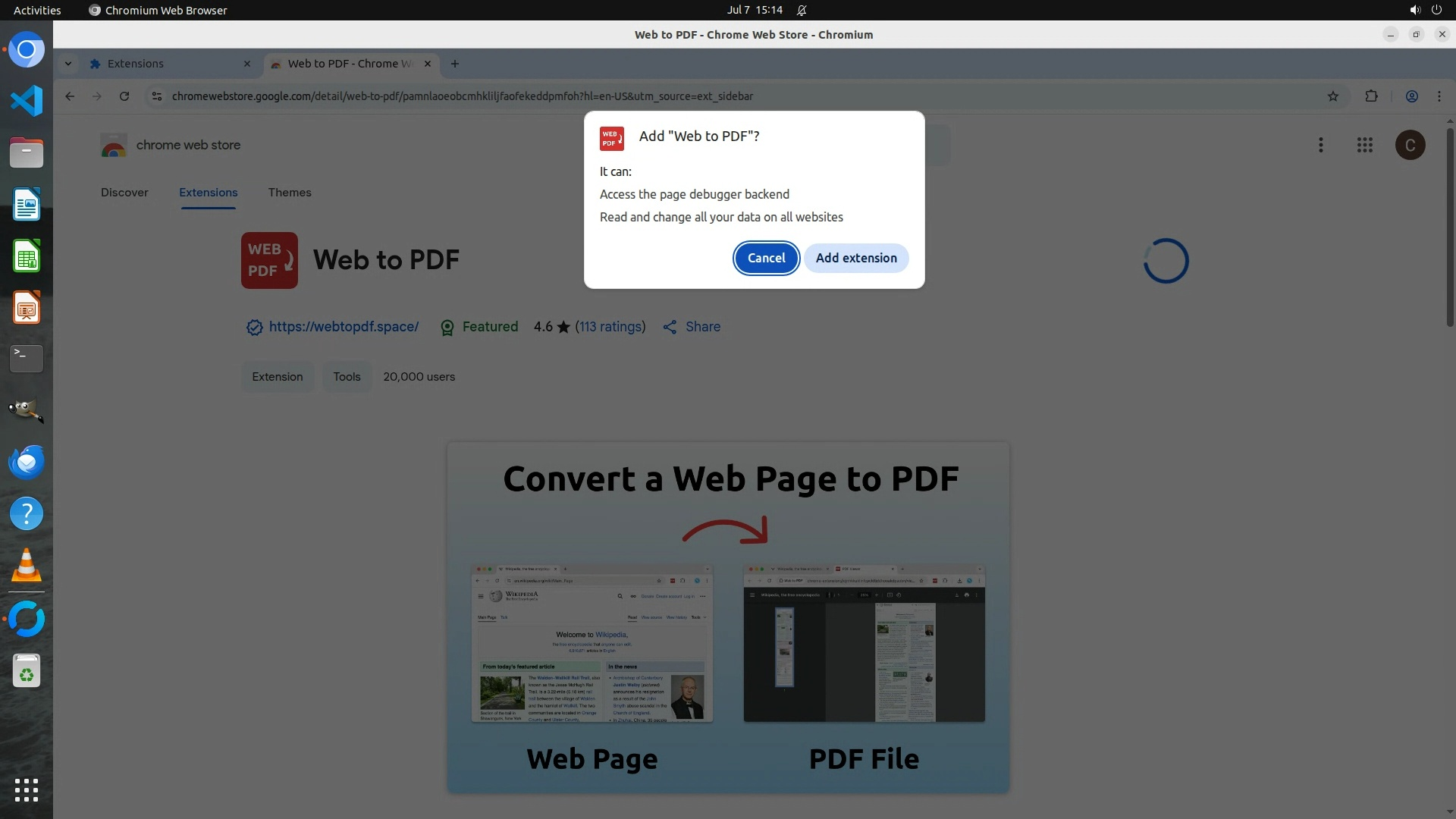Open the Extensions puzzle icon
1456x819 pixels.
pyautogui.click(x=1371, y=96)
